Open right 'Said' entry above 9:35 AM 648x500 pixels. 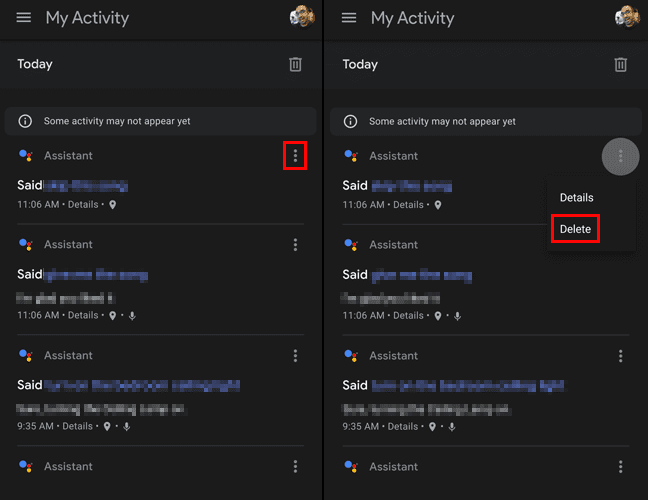[453, 386]
